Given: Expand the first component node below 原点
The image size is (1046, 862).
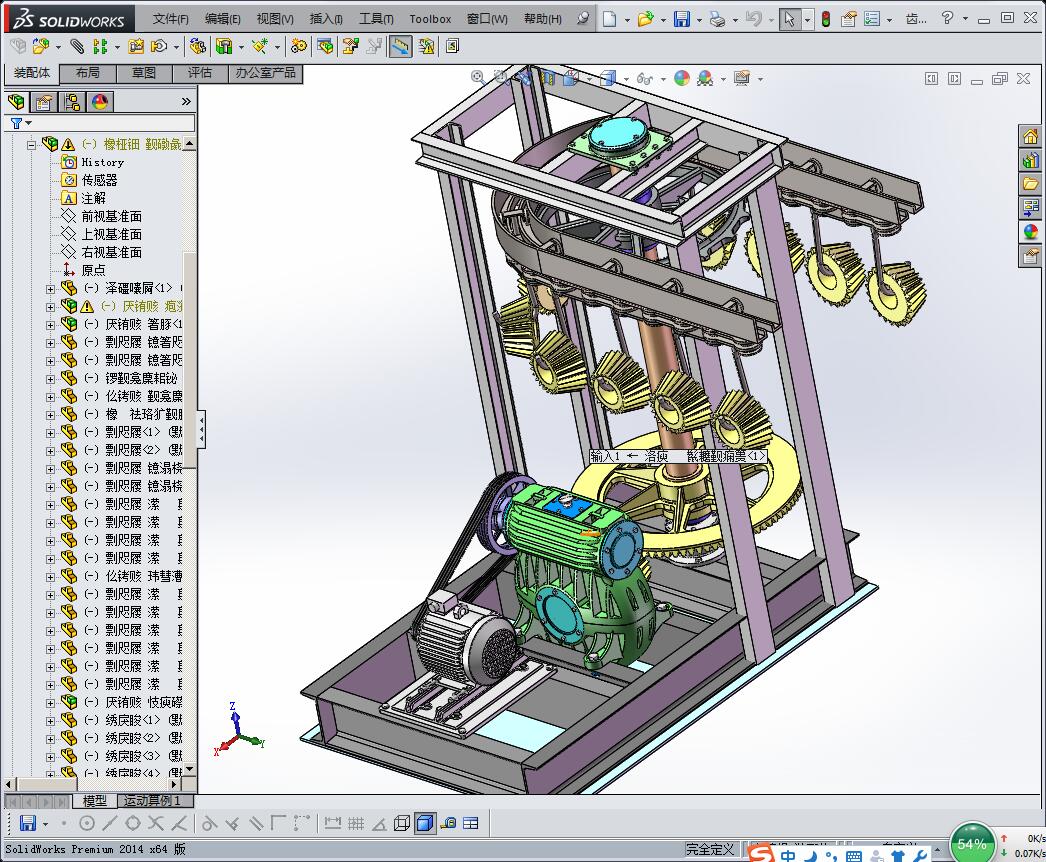Looking at the screenshot, I should pyautogui.click(x=50, y=289).
